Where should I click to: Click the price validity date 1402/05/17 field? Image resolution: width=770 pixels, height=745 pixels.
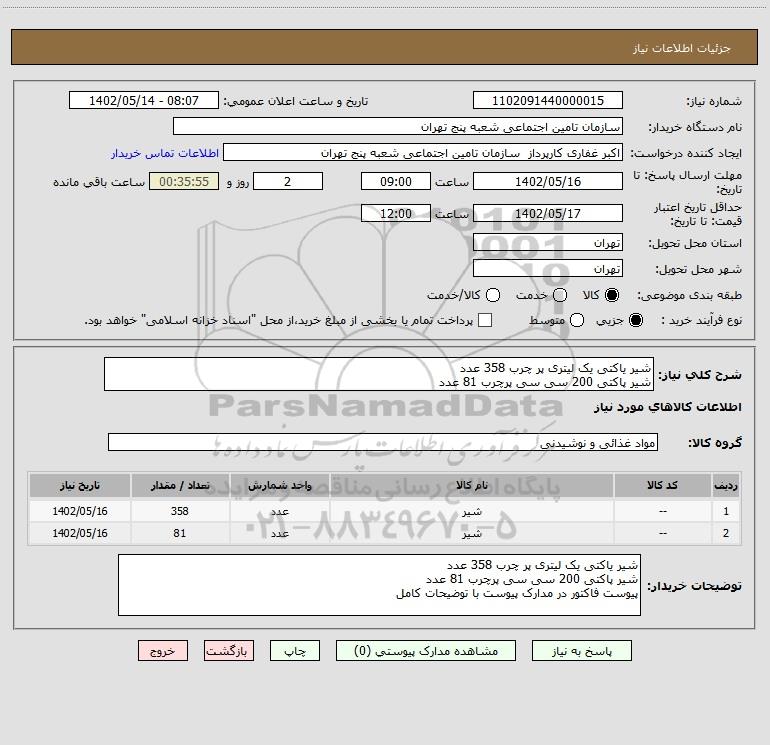pos(548,213)
